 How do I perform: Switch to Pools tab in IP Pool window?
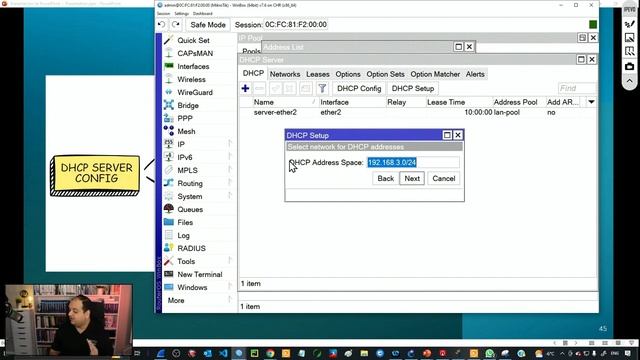point(251,51)
